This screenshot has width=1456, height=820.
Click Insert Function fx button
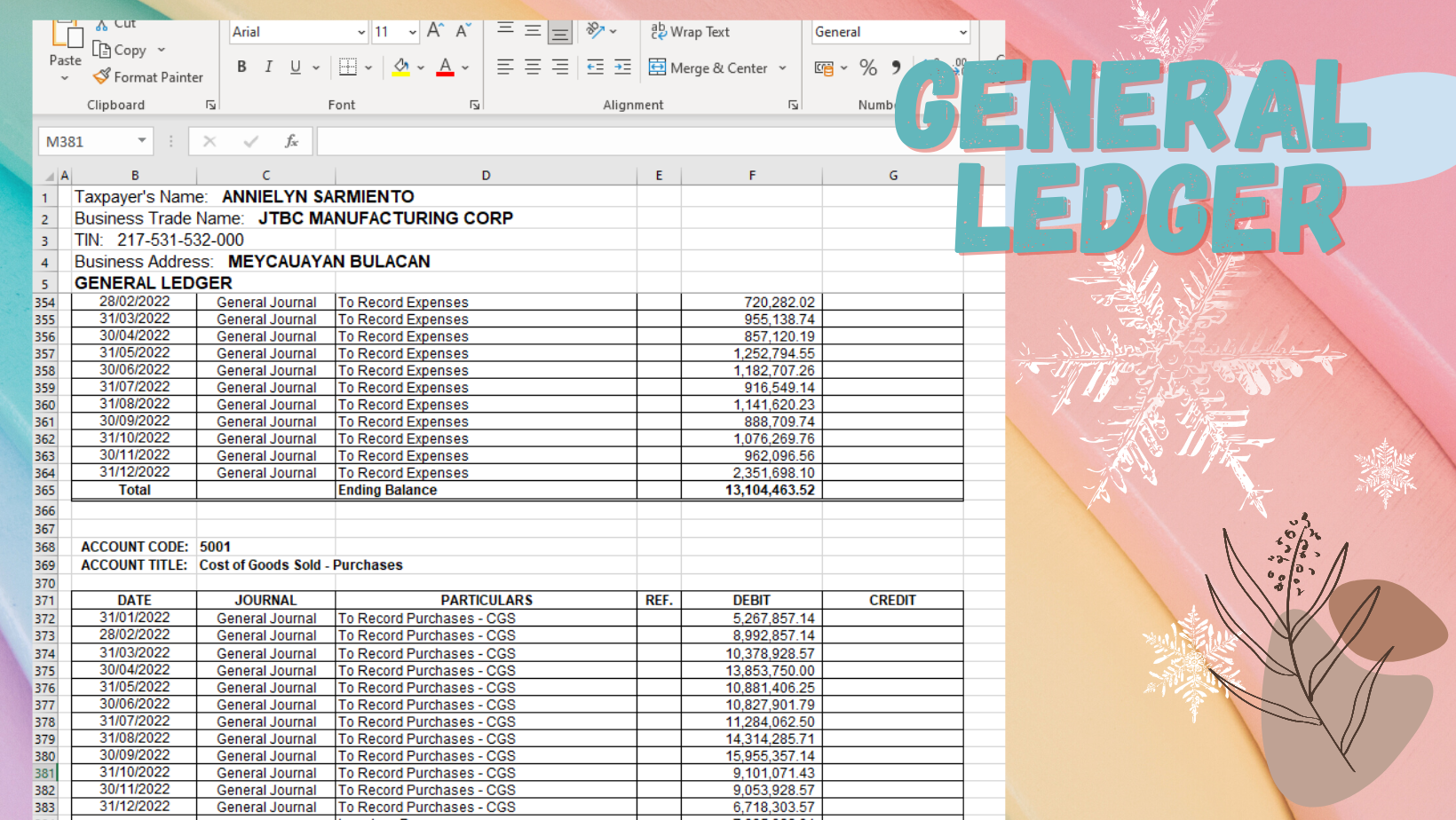point(291,141)
